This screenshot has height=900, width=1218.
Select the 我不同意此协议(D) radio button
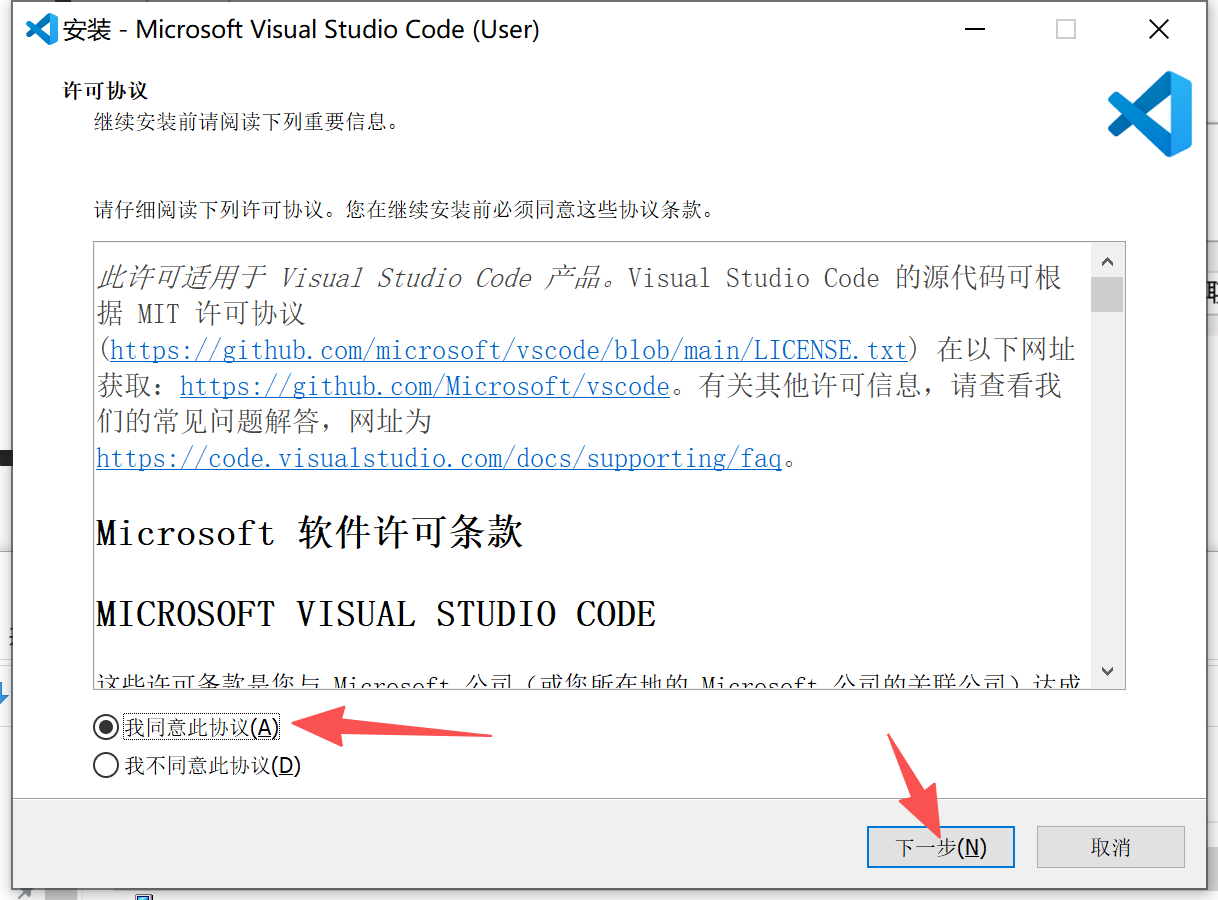click(x=105, y=766)
